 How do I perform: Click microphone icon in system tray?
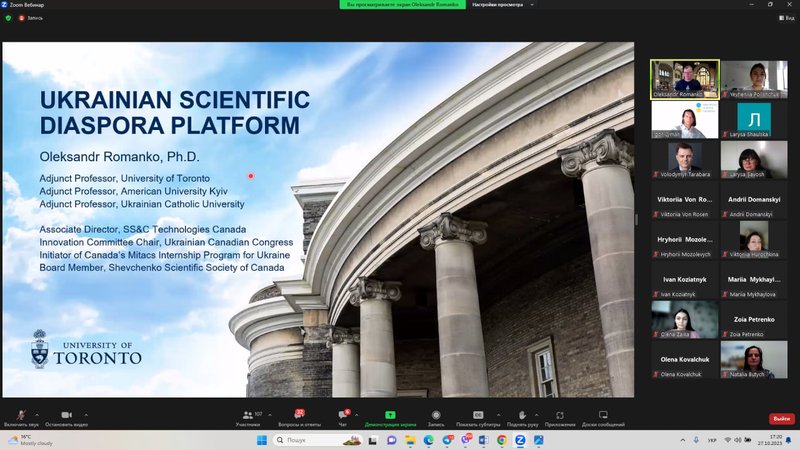coord(696,440)
